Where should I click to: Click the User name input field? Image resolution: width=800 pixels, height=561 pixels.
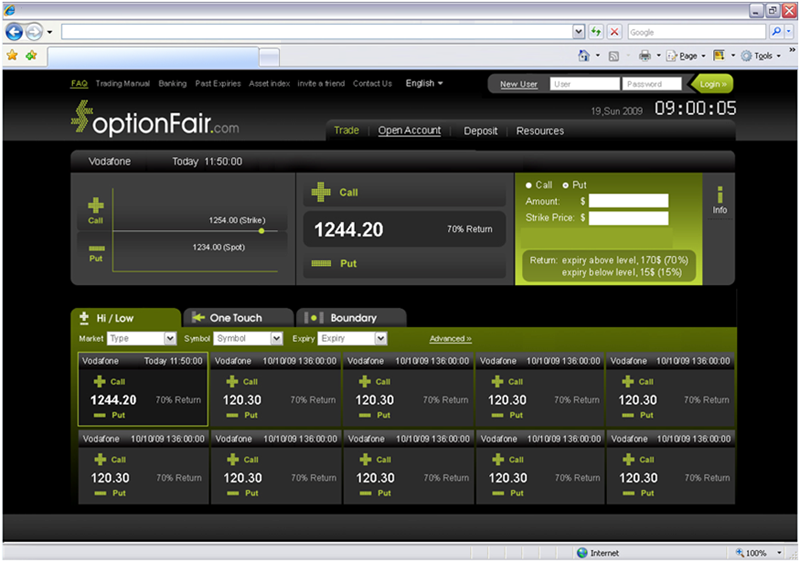pyautogui.click(x=585, y=84)
